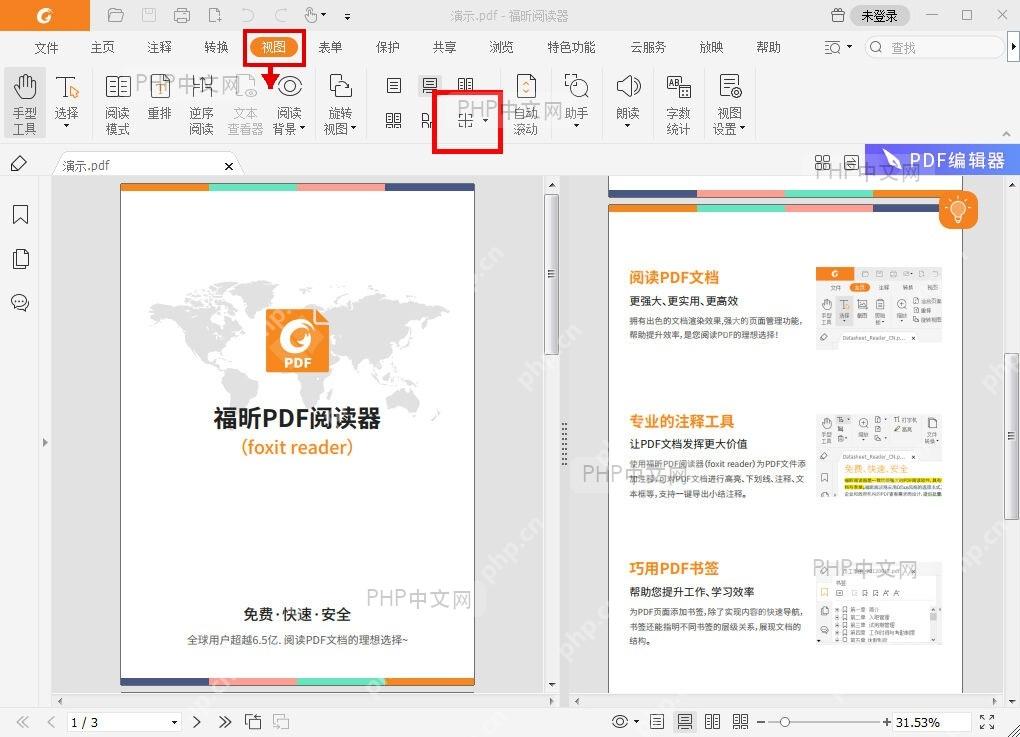Click the zoom in plus button
This screenshot has height=737, width=1020.
click(887, 722)
